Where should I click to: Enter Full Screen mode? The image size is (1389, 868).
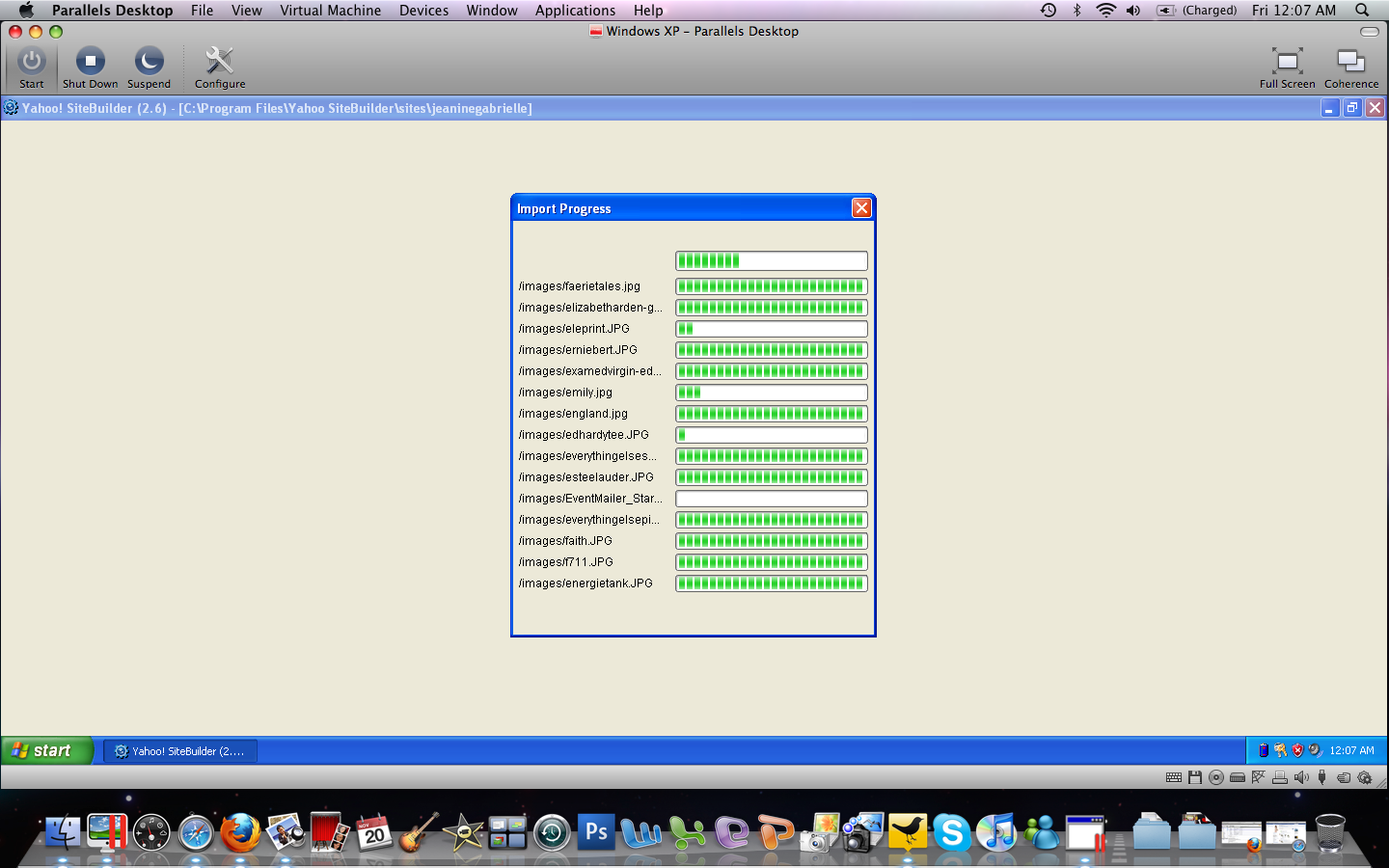tap(1287, 68)
